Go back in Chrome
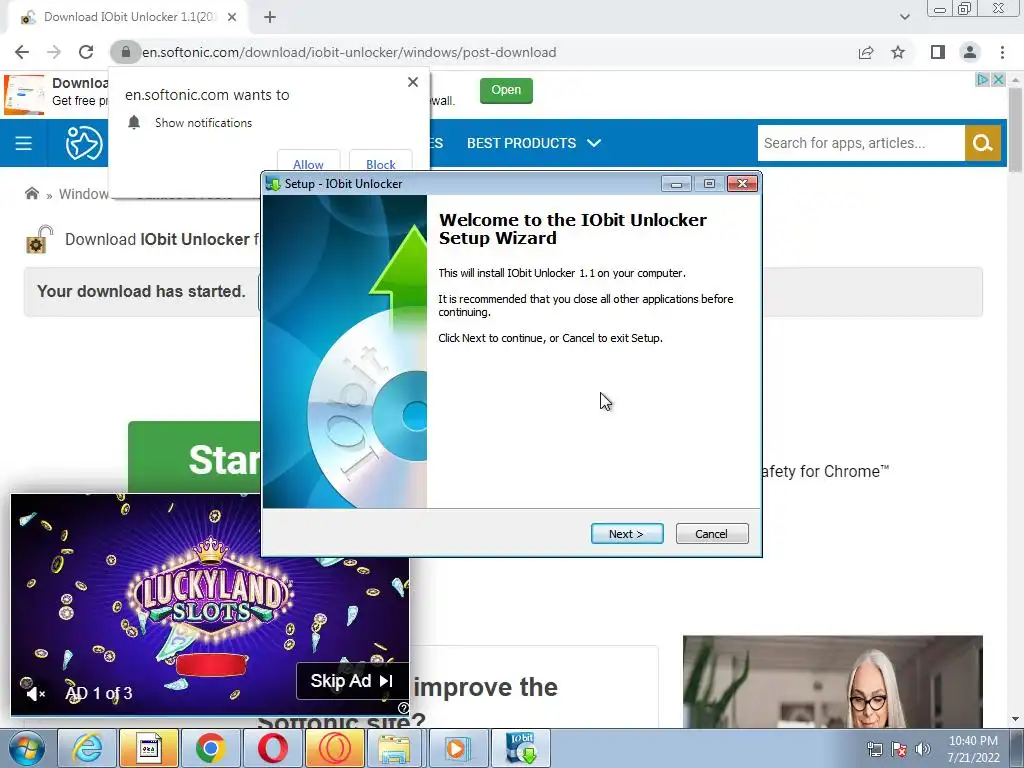Viewport: 1024px width, 768px height. tap(22, 52)
